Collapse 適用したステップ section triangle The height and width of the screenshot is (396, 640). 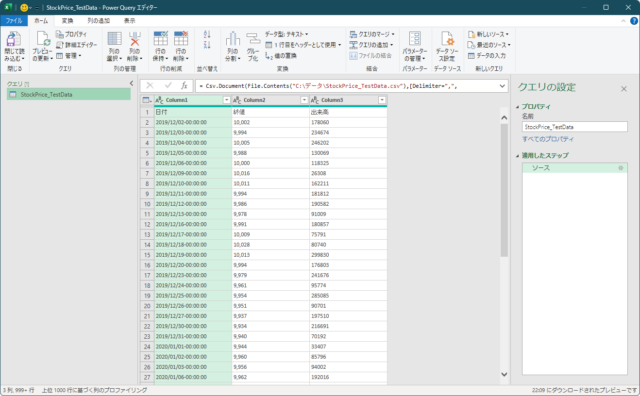[518, 156]
